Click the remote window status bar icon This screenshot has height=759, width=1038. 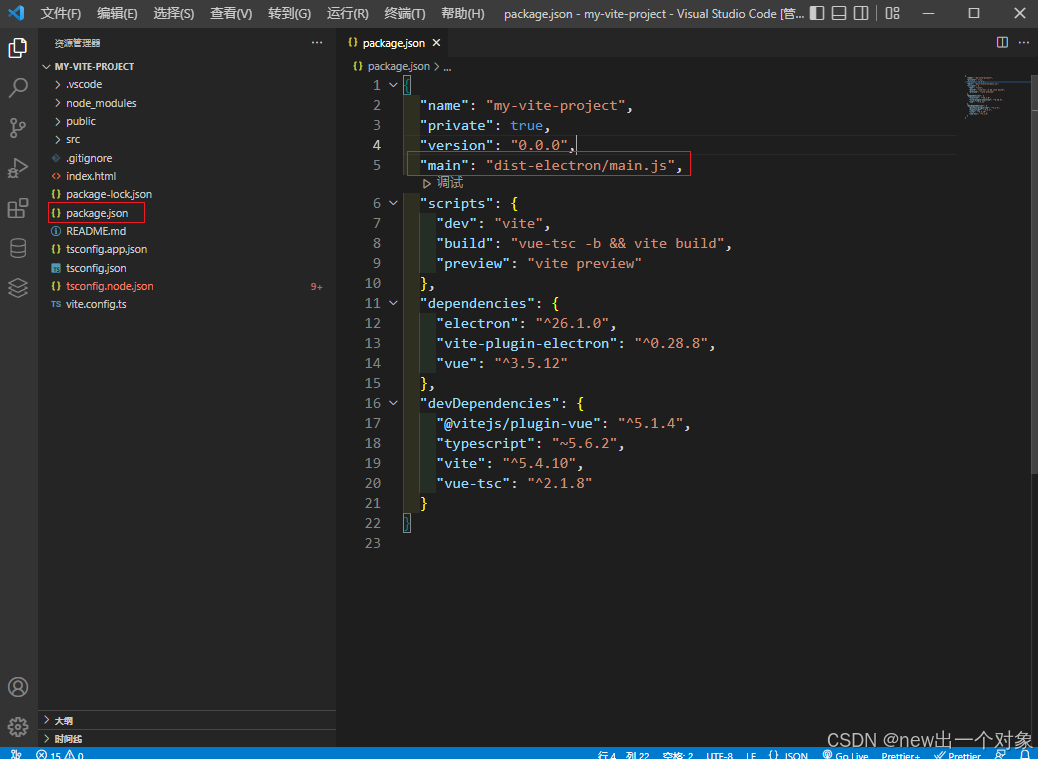tap(16, 754)
